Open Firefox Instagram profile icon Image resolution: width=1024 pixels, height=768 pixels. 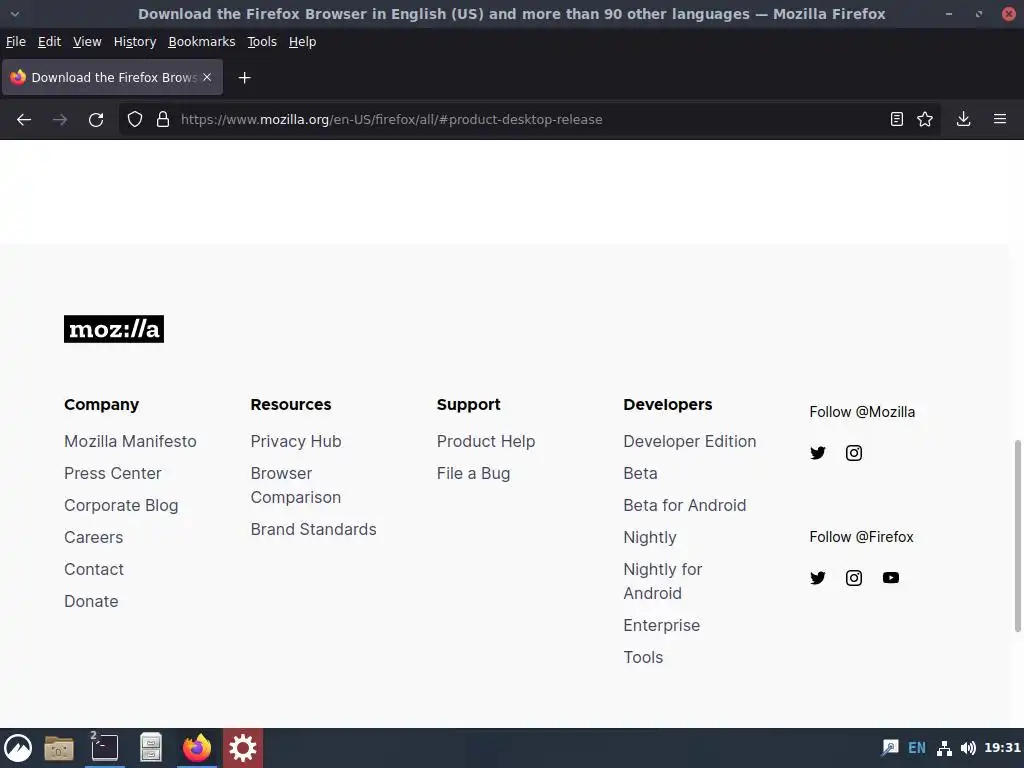pos(854,577)
